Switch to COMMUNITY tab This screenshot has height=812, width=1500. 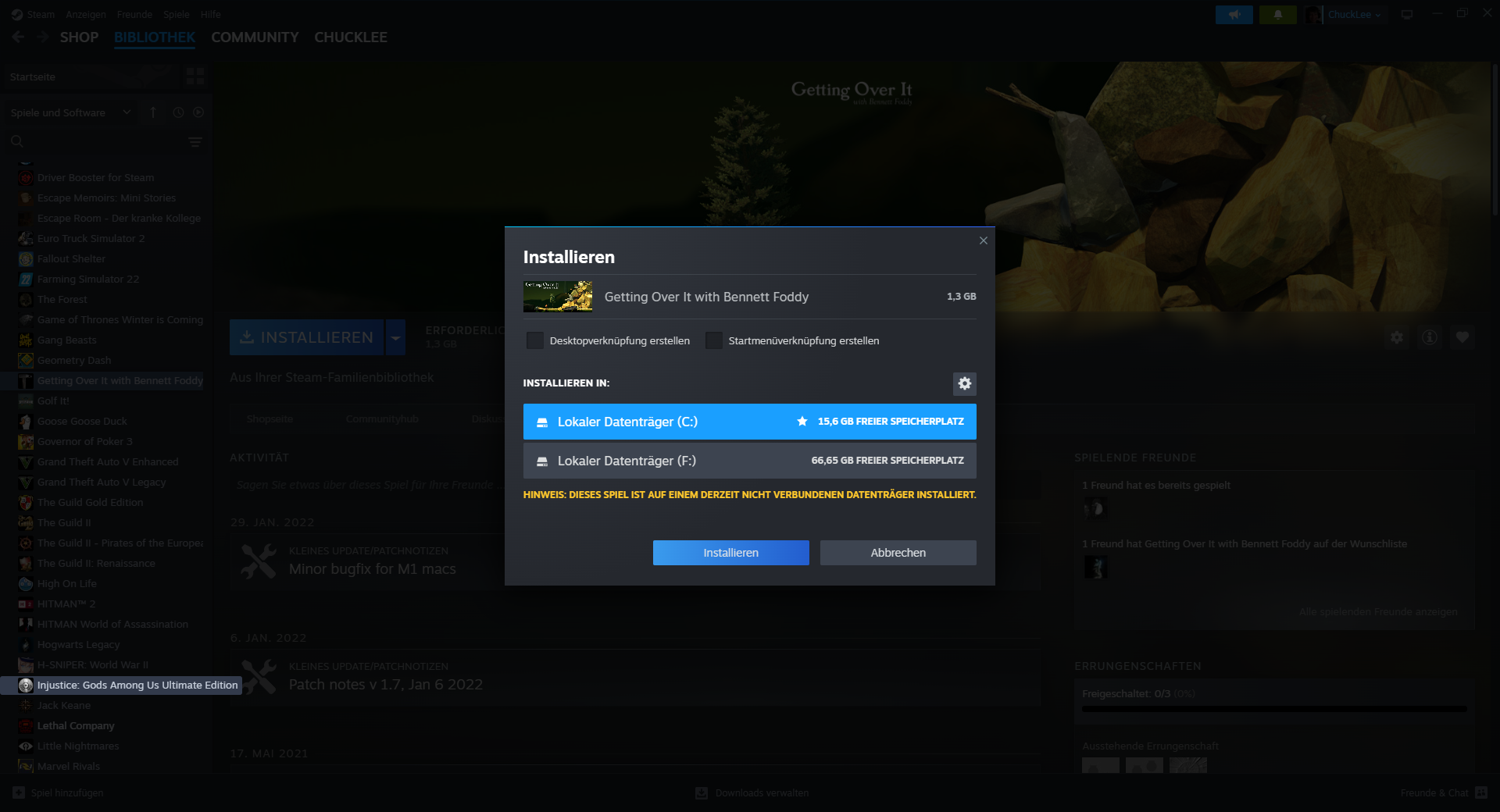click(x=255, y=37)
